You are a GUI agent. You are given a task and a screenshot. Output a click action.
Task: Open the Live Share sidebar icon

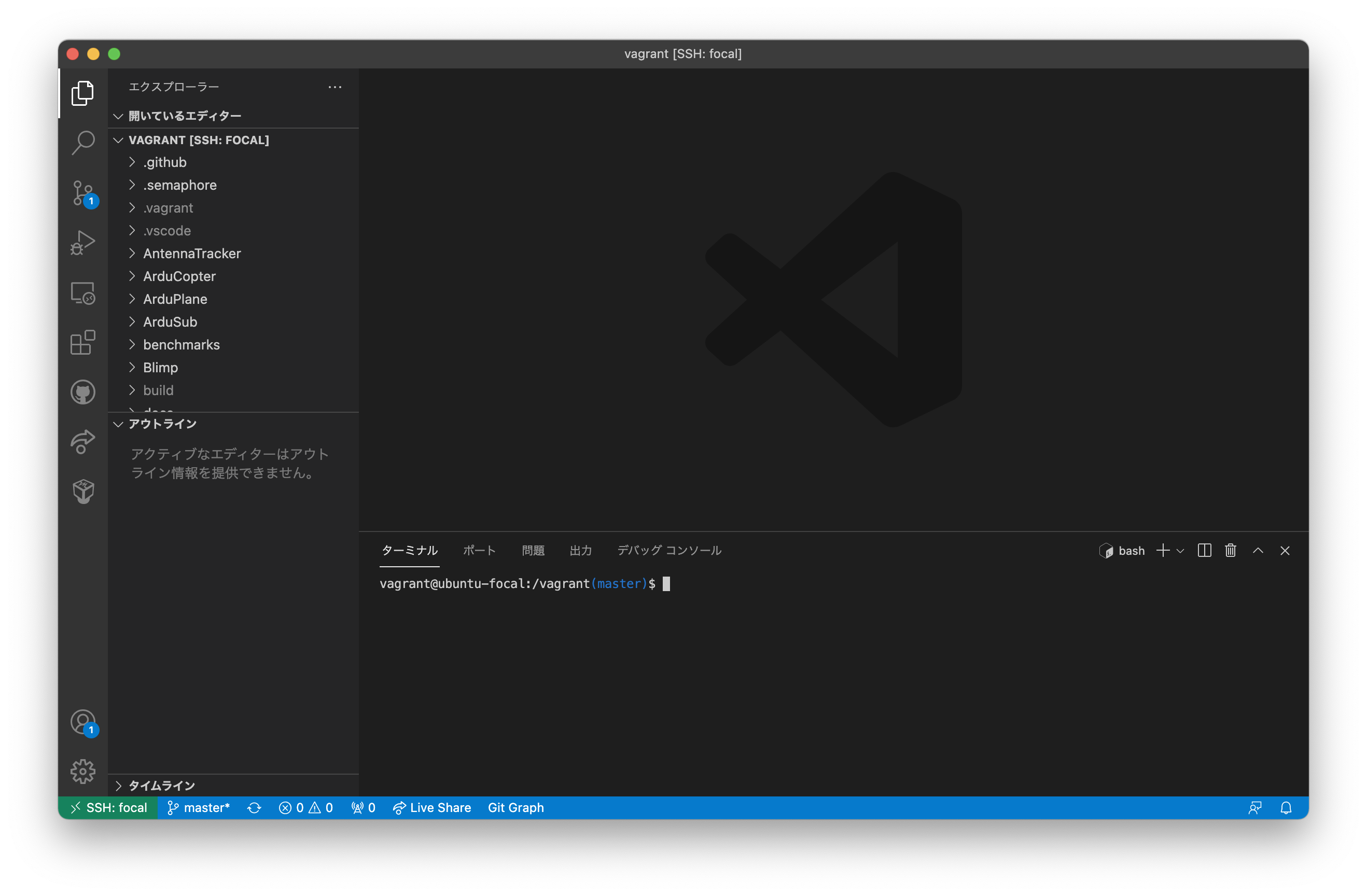tap(83, 441)
